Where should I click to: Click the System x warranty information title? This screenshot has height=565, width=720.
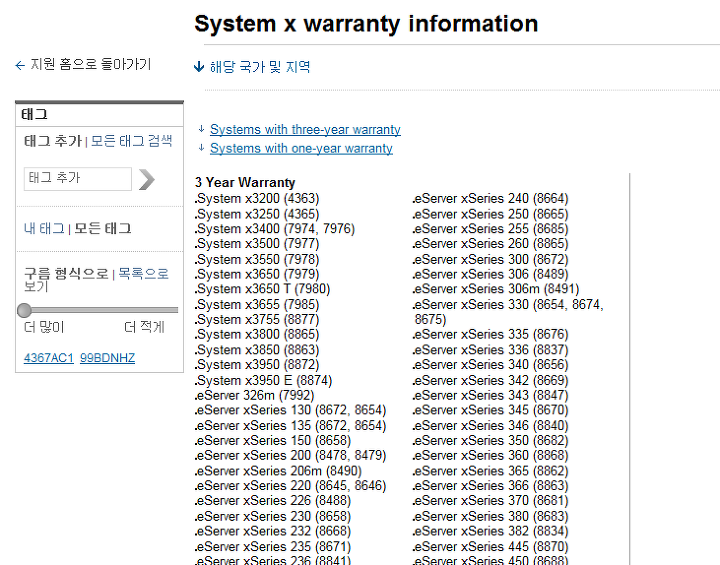(366, 24)
